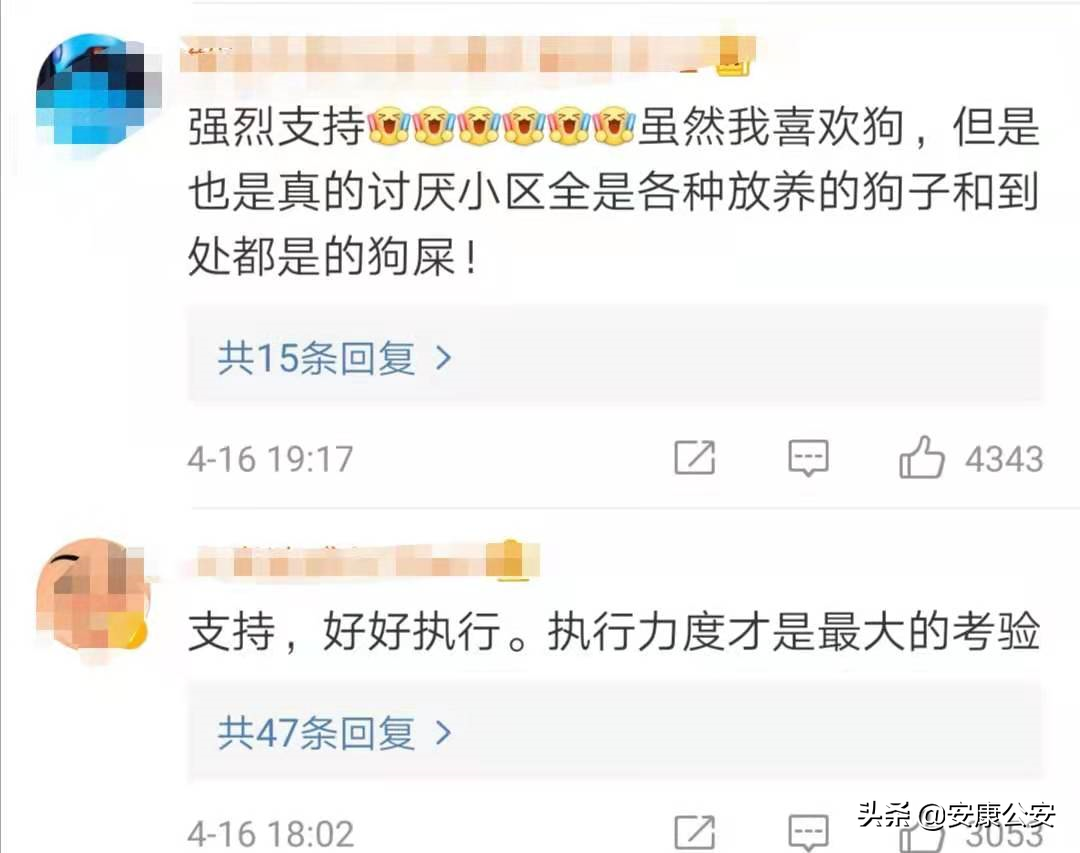Viewport: 1080px width, 853px height.
Task: Click the 4-16 19:17 timestamp
Action: point(271,460)
